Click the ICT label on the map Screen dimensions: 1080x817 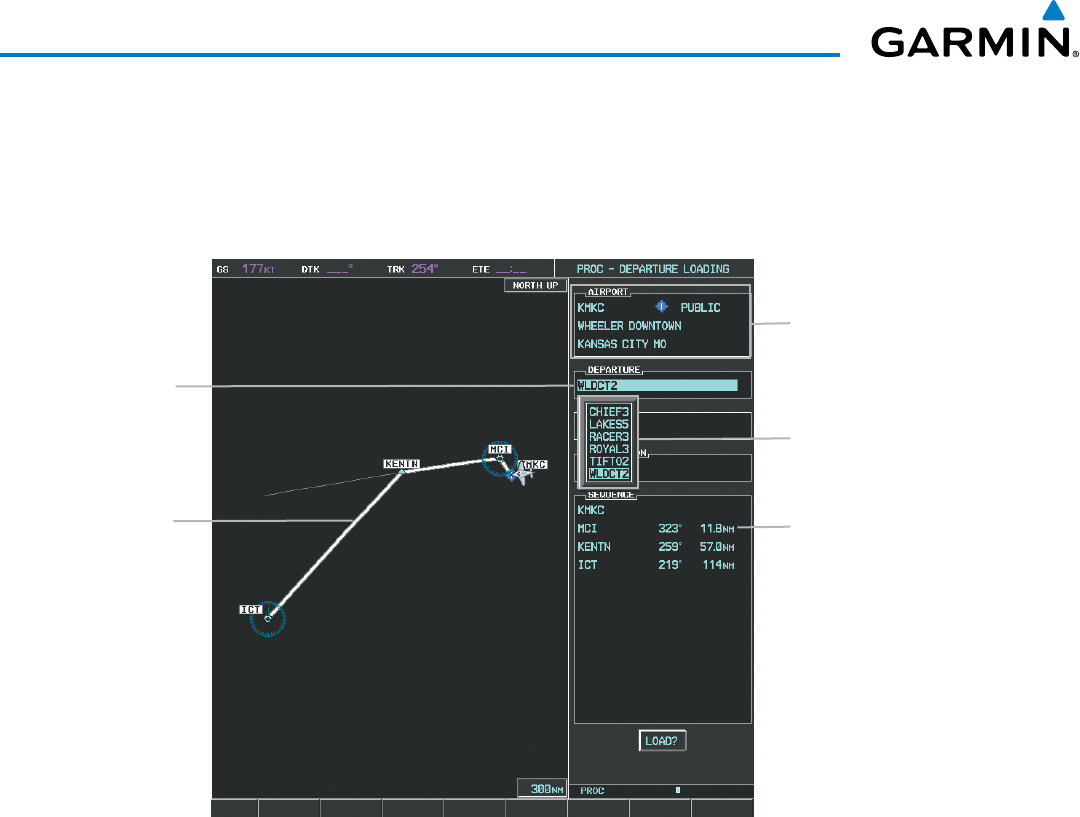click(x=251, y=610)
